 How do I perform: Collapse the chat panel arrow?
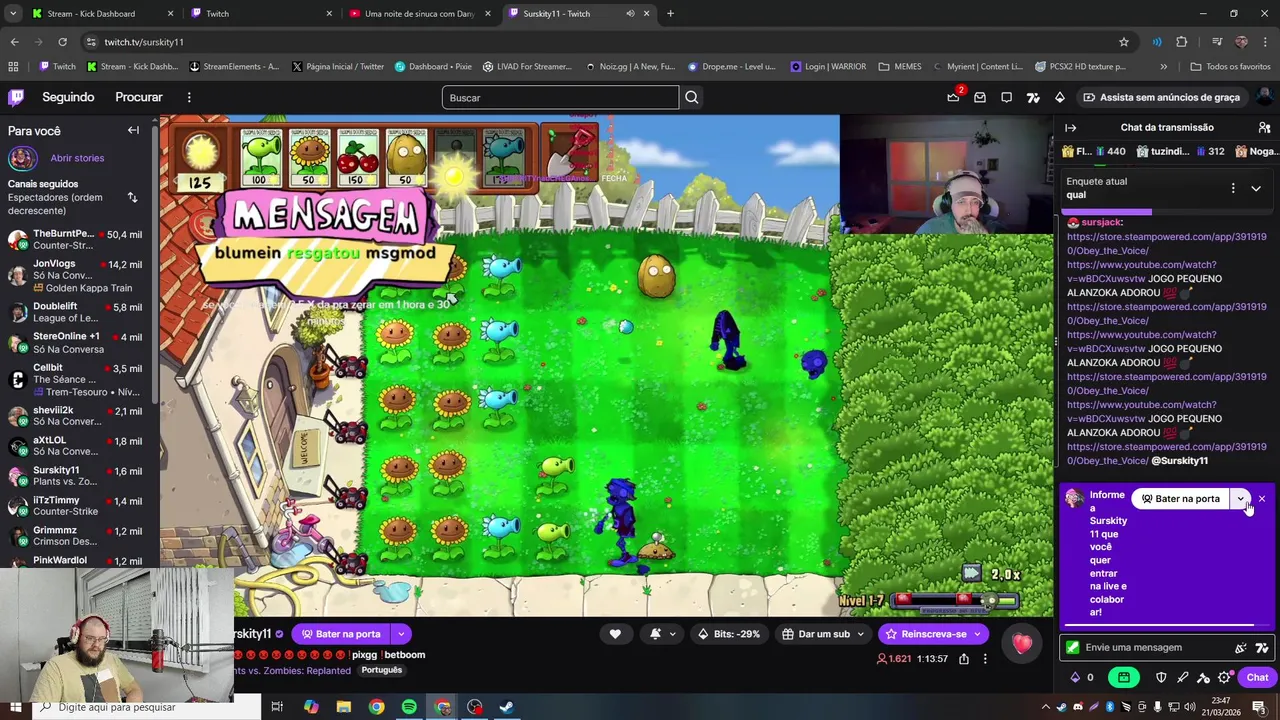1070,127
